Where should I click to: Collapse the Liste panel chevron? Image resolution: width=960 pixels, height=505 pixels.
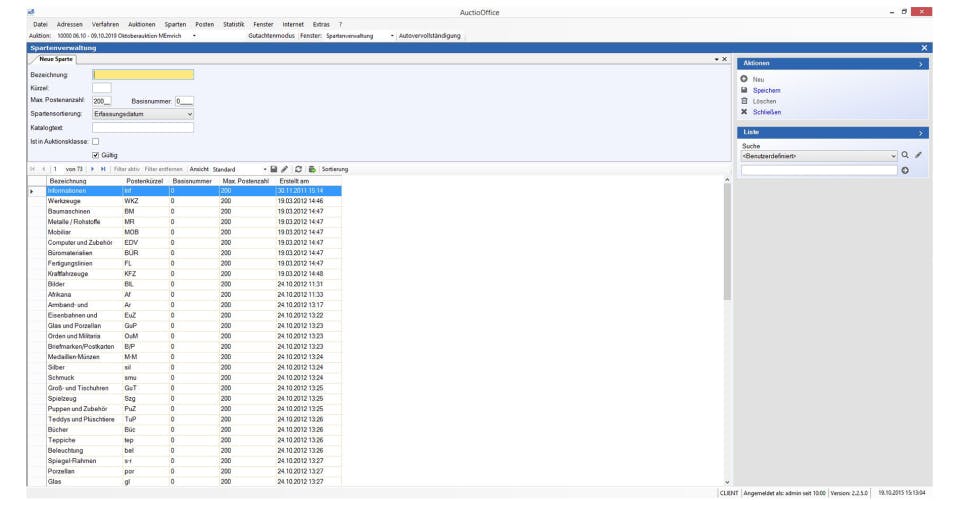tap(920, 133)
